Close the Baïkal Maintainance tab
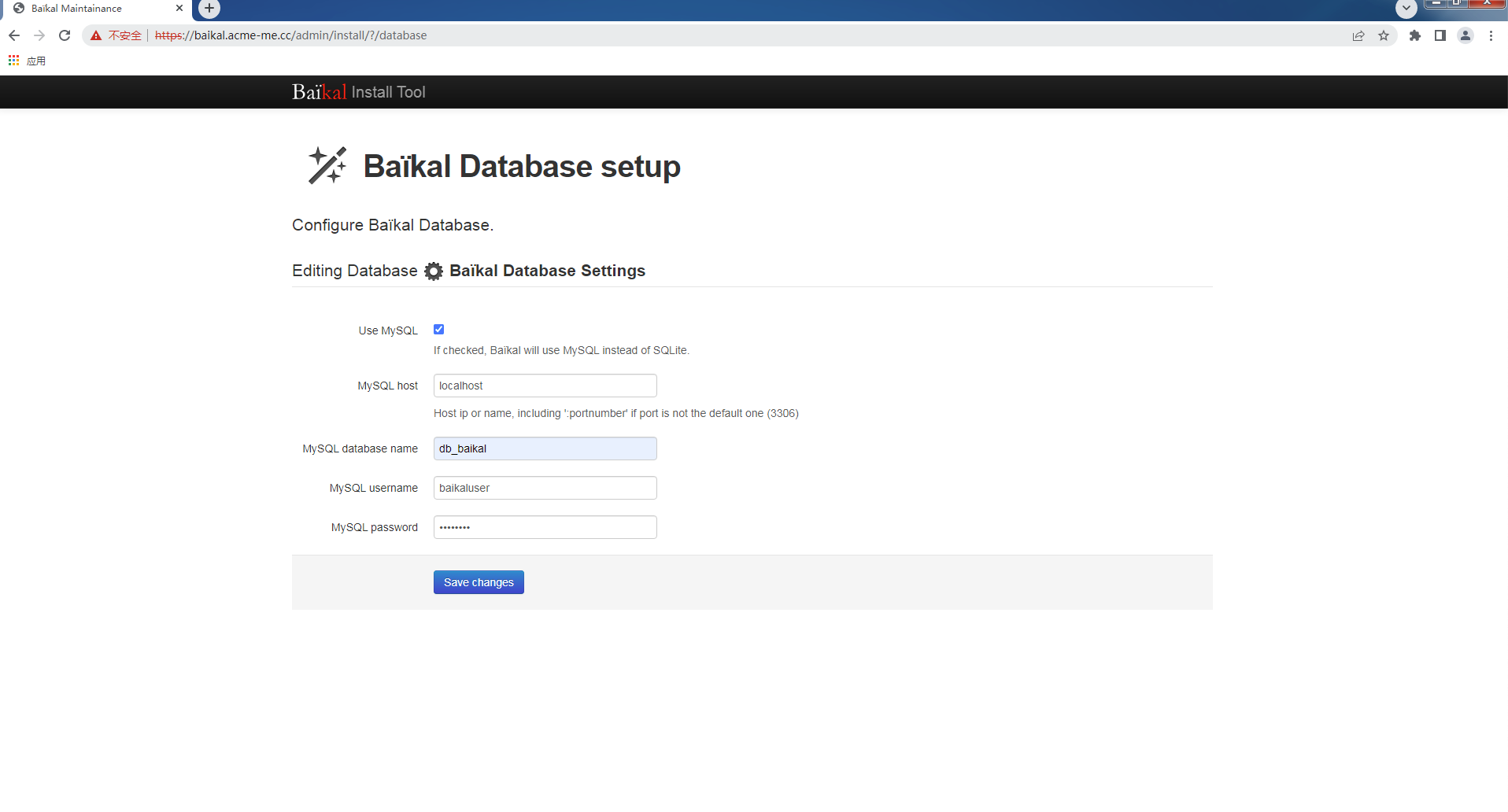This screenshot has height=812, width=1508. click(x=179, y=8)
